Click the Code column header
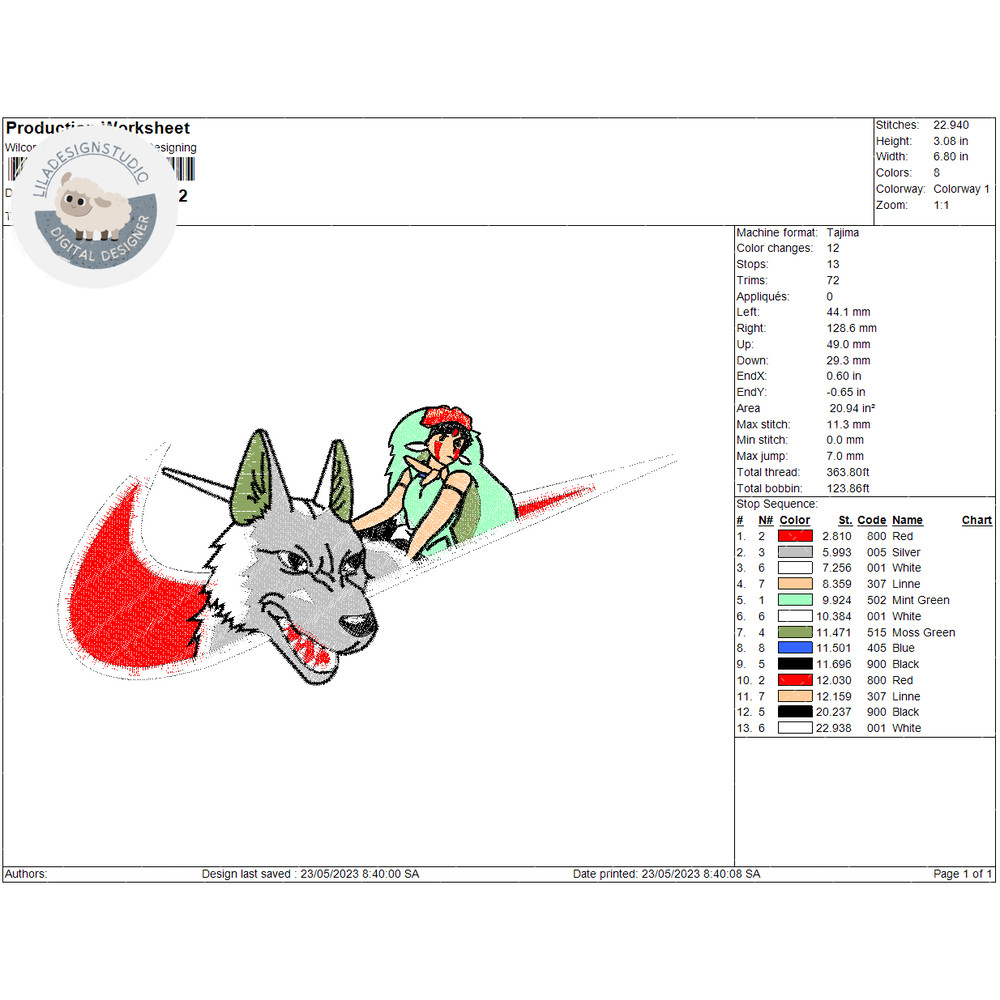 tap(871, 520)
